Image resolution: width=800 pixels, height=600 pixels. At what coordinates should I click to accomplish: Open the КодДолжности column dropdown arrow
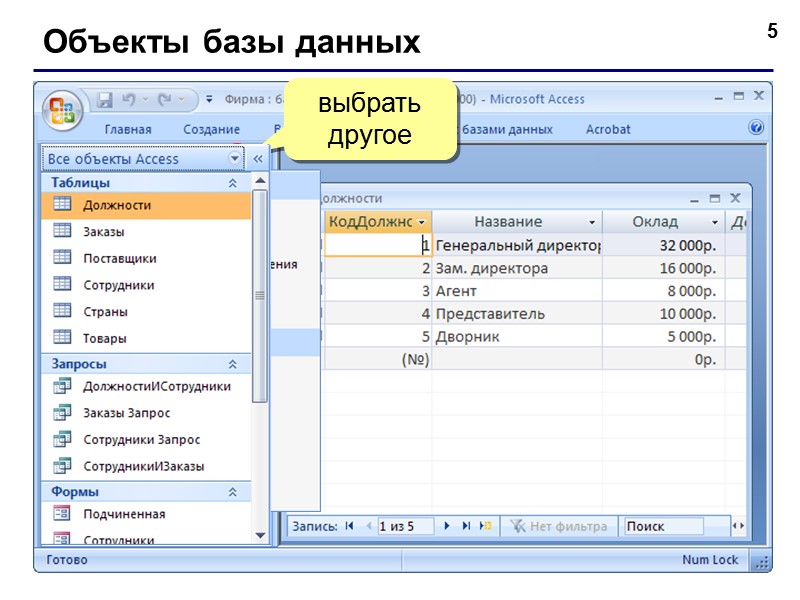[422, 222]
